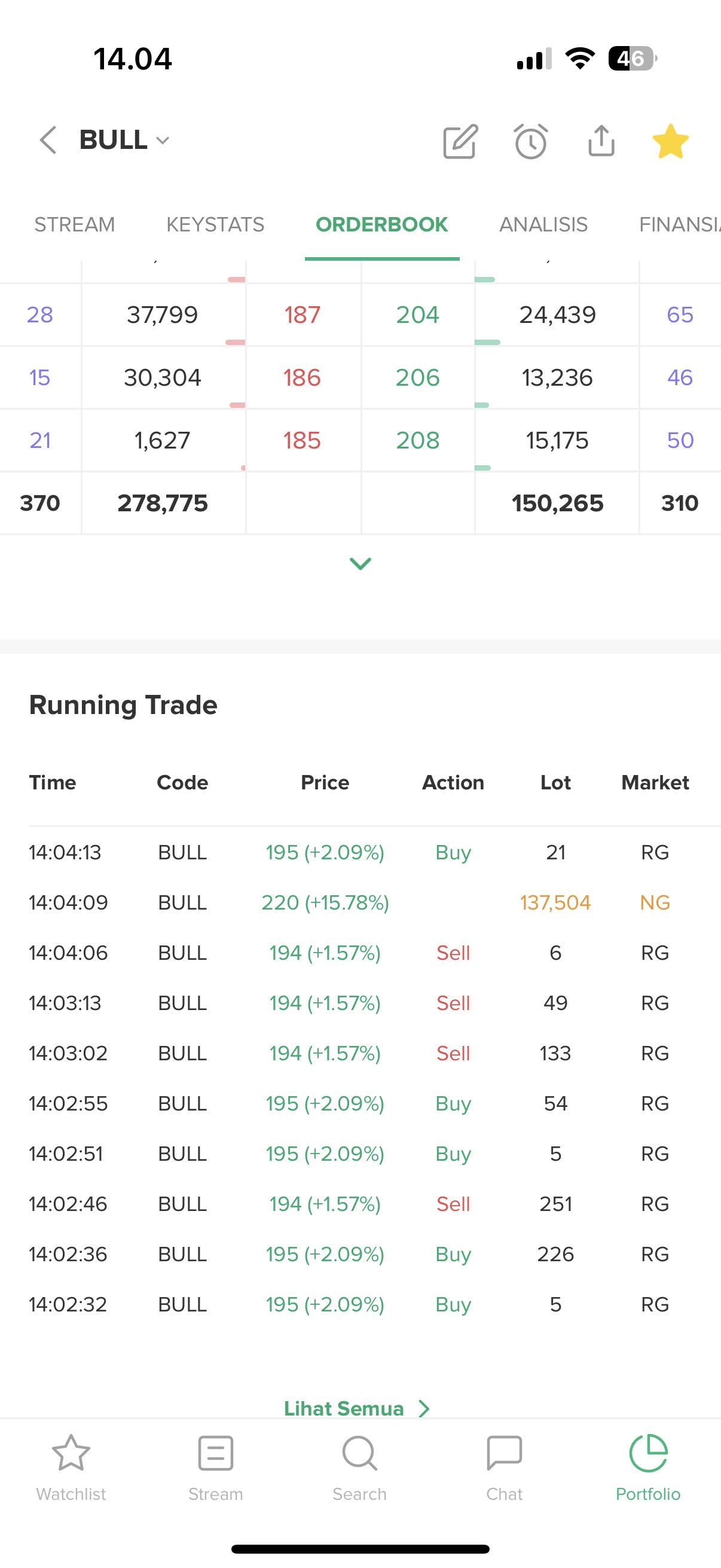Set a price alert with alarm icon
Screen dimensions: 721x1568
pos(530,142)
